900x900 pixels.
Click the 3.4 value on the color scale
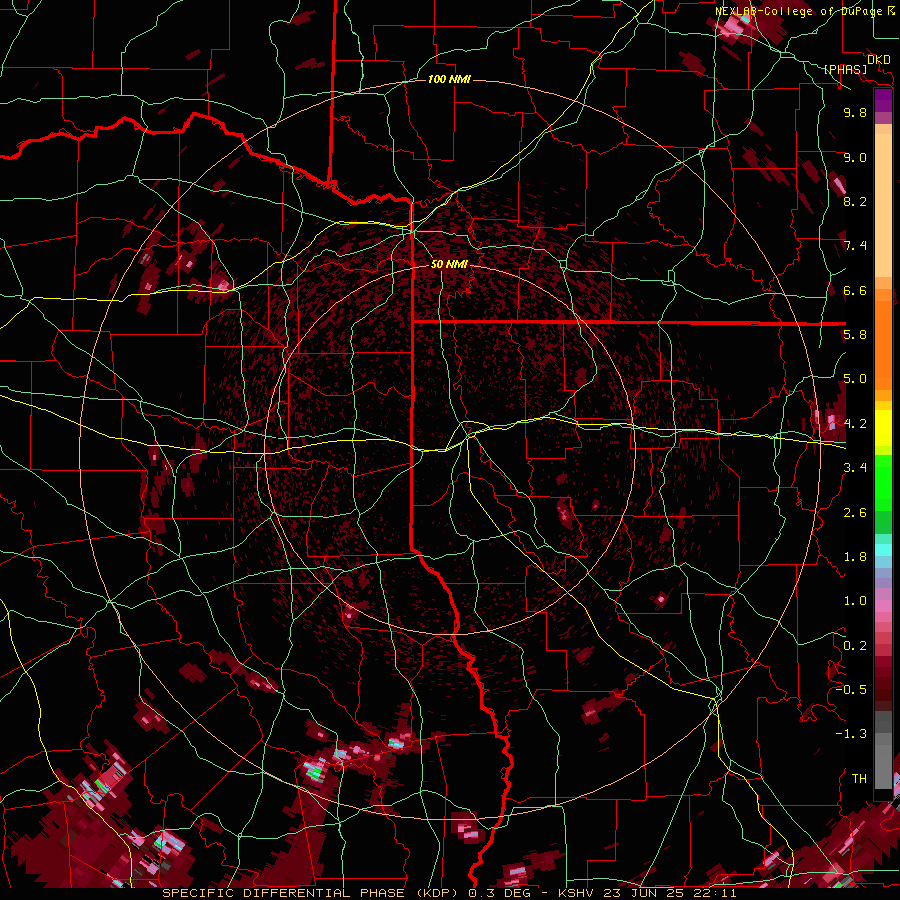855,468
